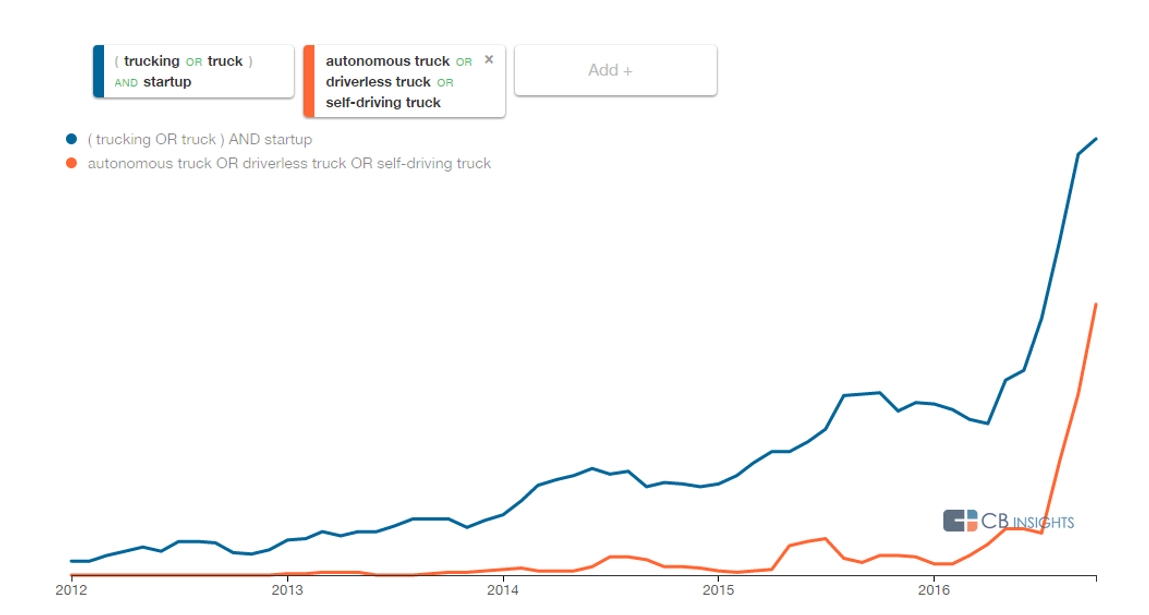
Task: Open the 'autonomous truck OR driverless truck' chip
Action: point(400,81)
